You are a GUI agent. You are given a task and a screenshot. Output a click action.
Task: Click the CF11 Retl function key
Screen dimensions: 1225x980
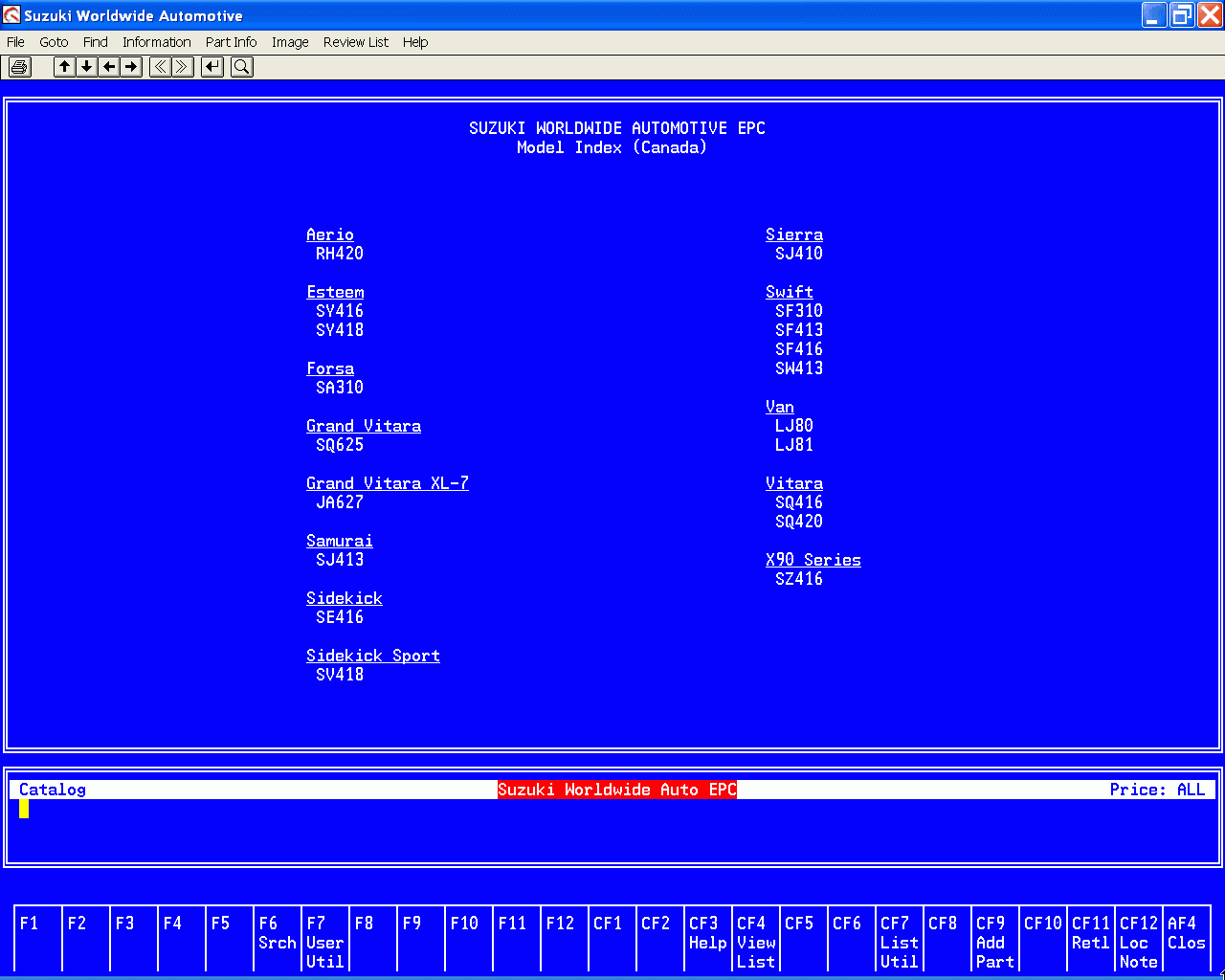pyautogui.click(x=1091, y=940)
